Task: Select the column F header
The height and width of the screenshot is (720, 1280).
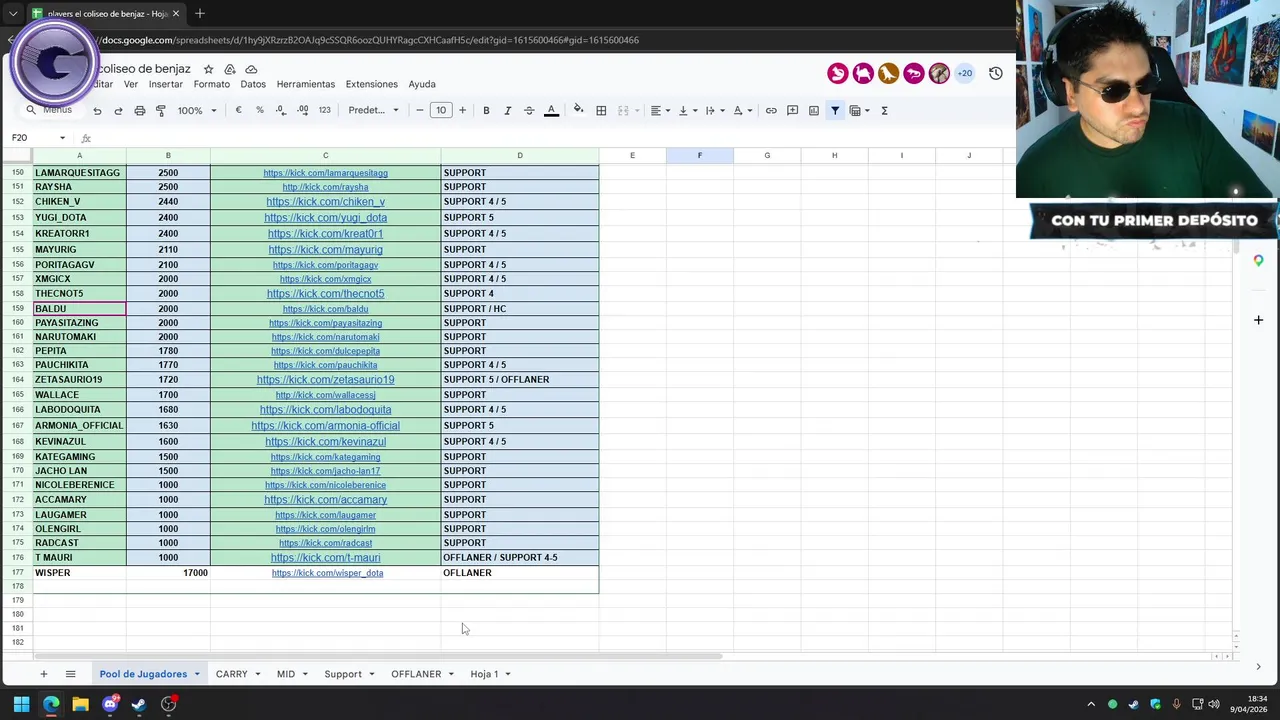Action: click(x=700, y=155)
